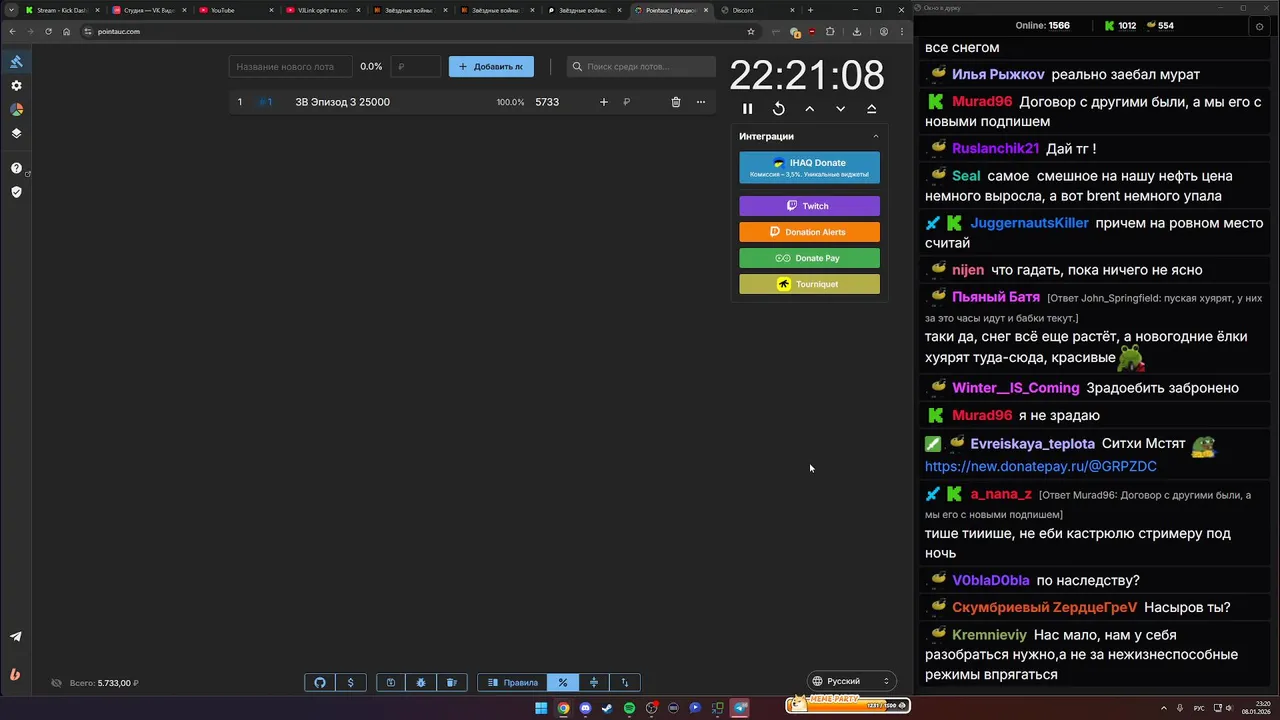The image size is (1280, 720).
Task: Open the settings gear in Pointauc sidebar
Action: click(16, 86)
